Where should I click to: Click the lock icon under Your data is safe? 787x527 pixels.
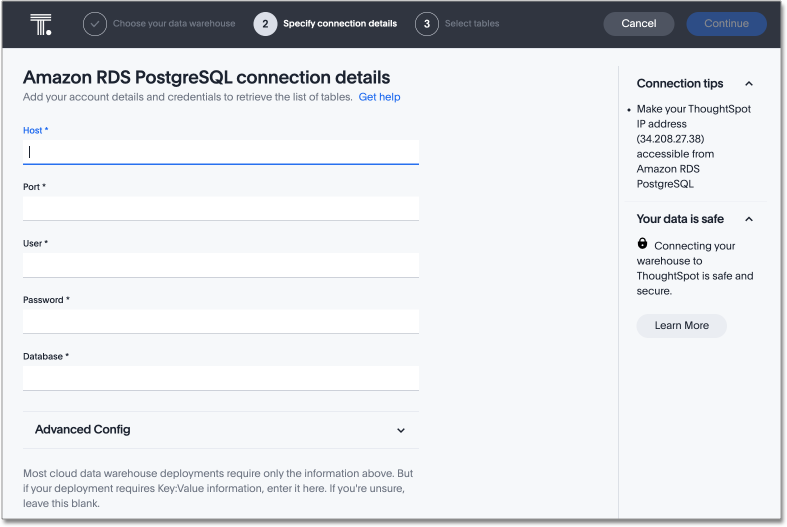(643, 244)
